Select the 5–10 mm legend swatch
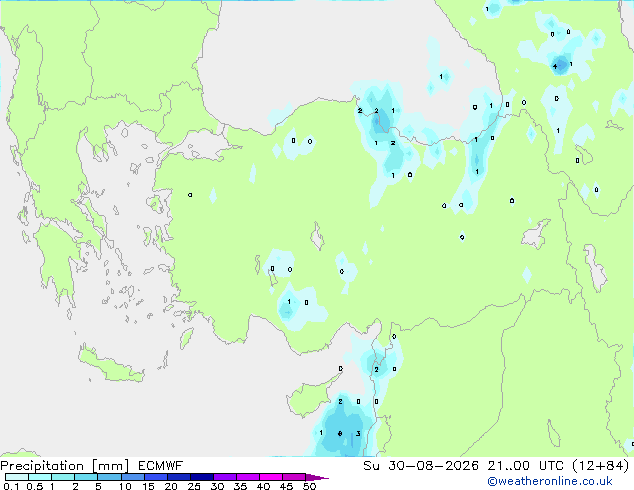Viewport: 634px width, 490px height. (x=109, y=477)
